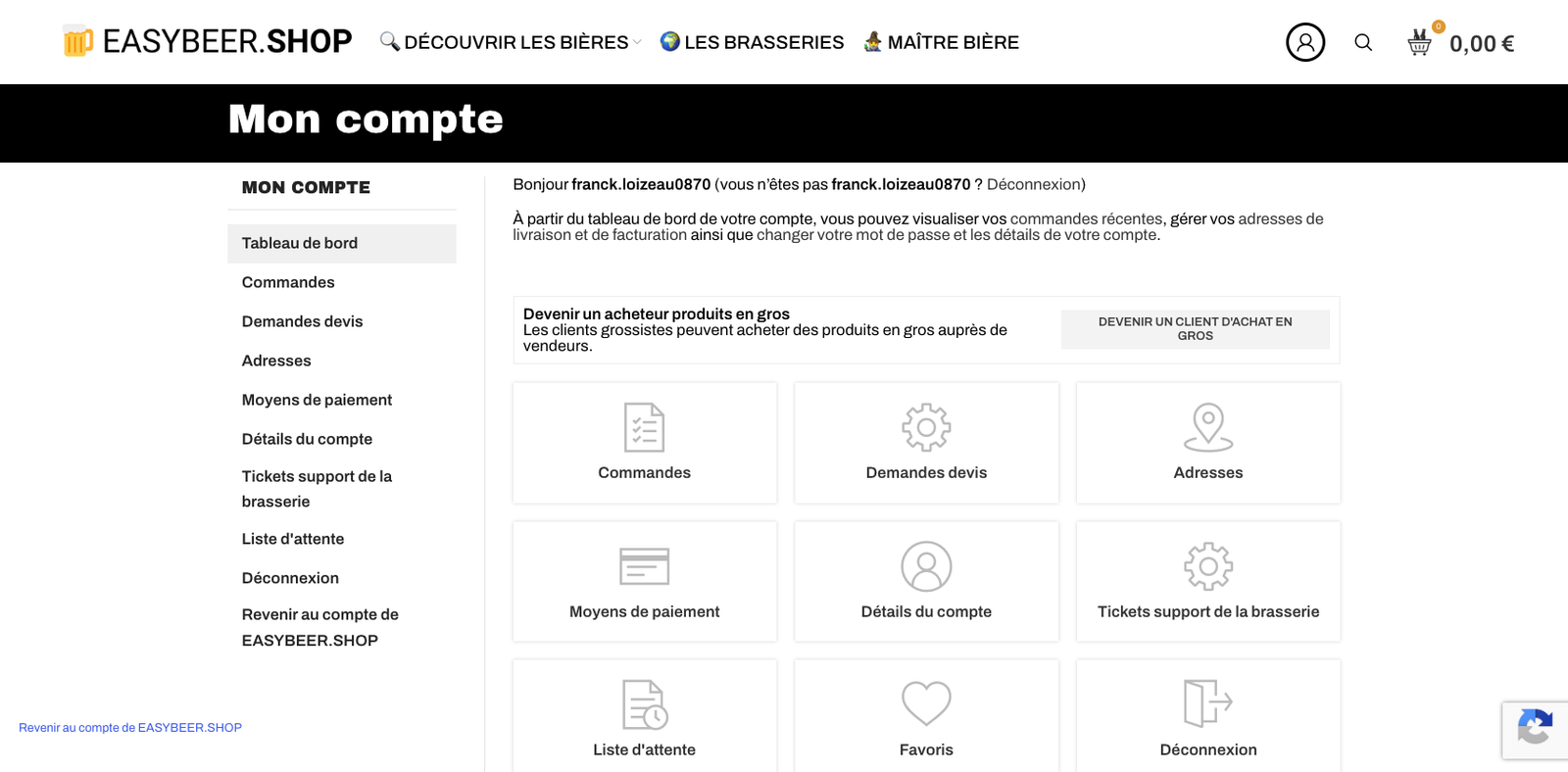Viewport: 1568px width, 772px height.
Task: Click the Demandes devis gear tile
Action: click(926, 428)
